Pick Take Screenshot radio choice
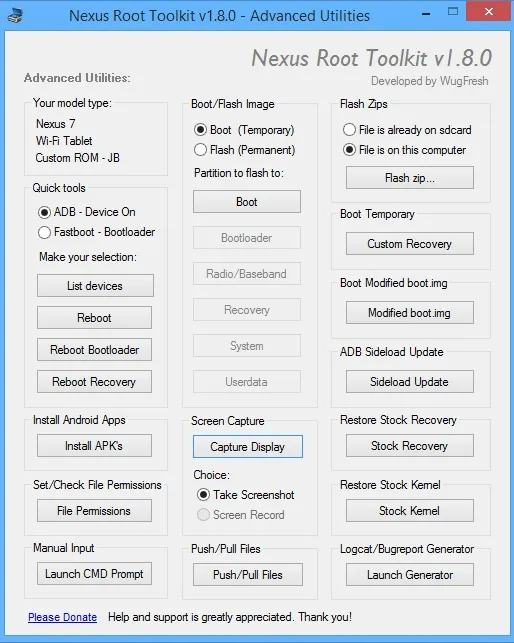The width and height of the screenshot is (514, 643). click(245, 495)
